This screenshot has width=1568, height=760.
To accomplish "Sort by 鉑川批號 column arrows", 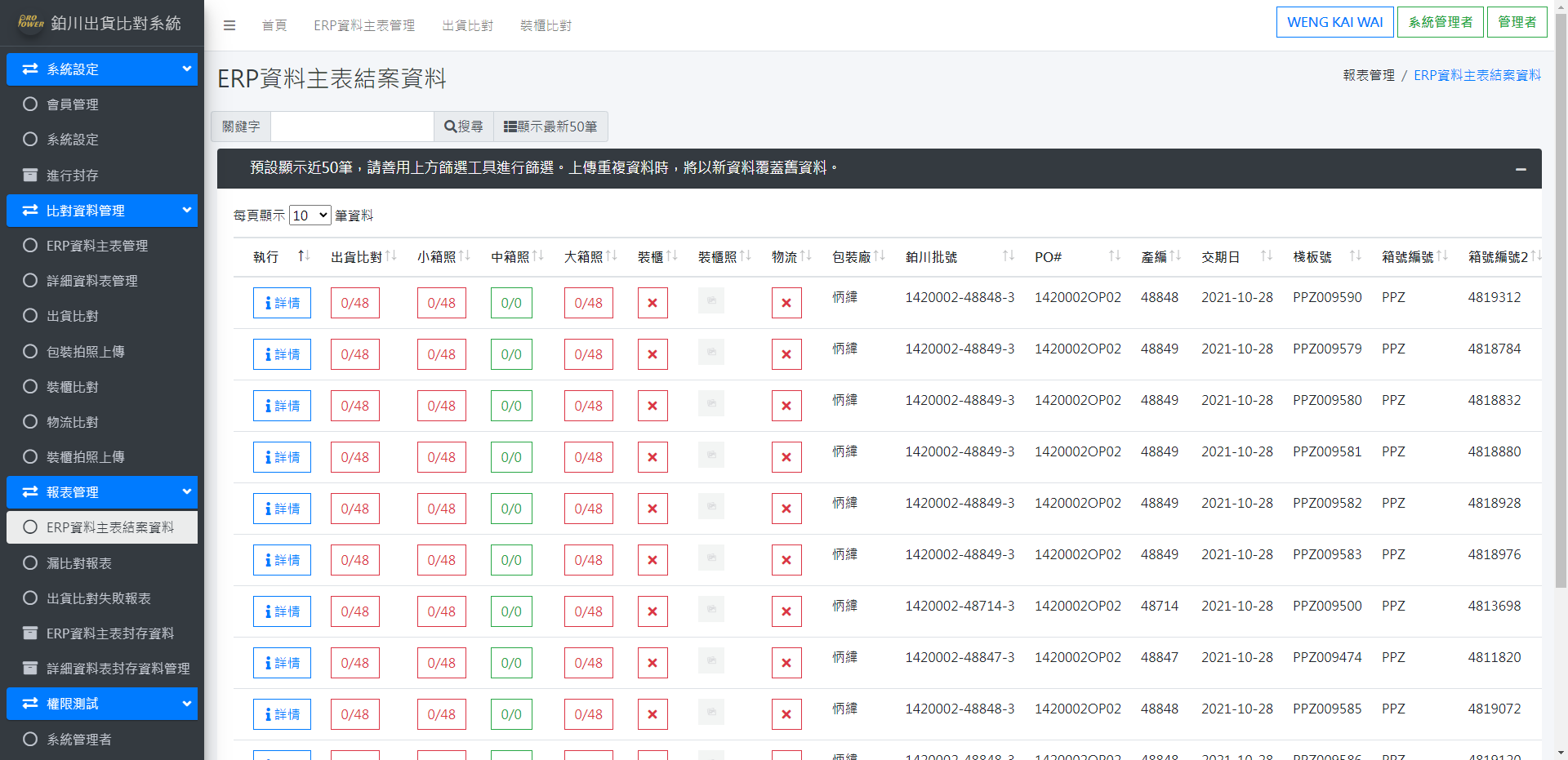I will (1009, 256).
